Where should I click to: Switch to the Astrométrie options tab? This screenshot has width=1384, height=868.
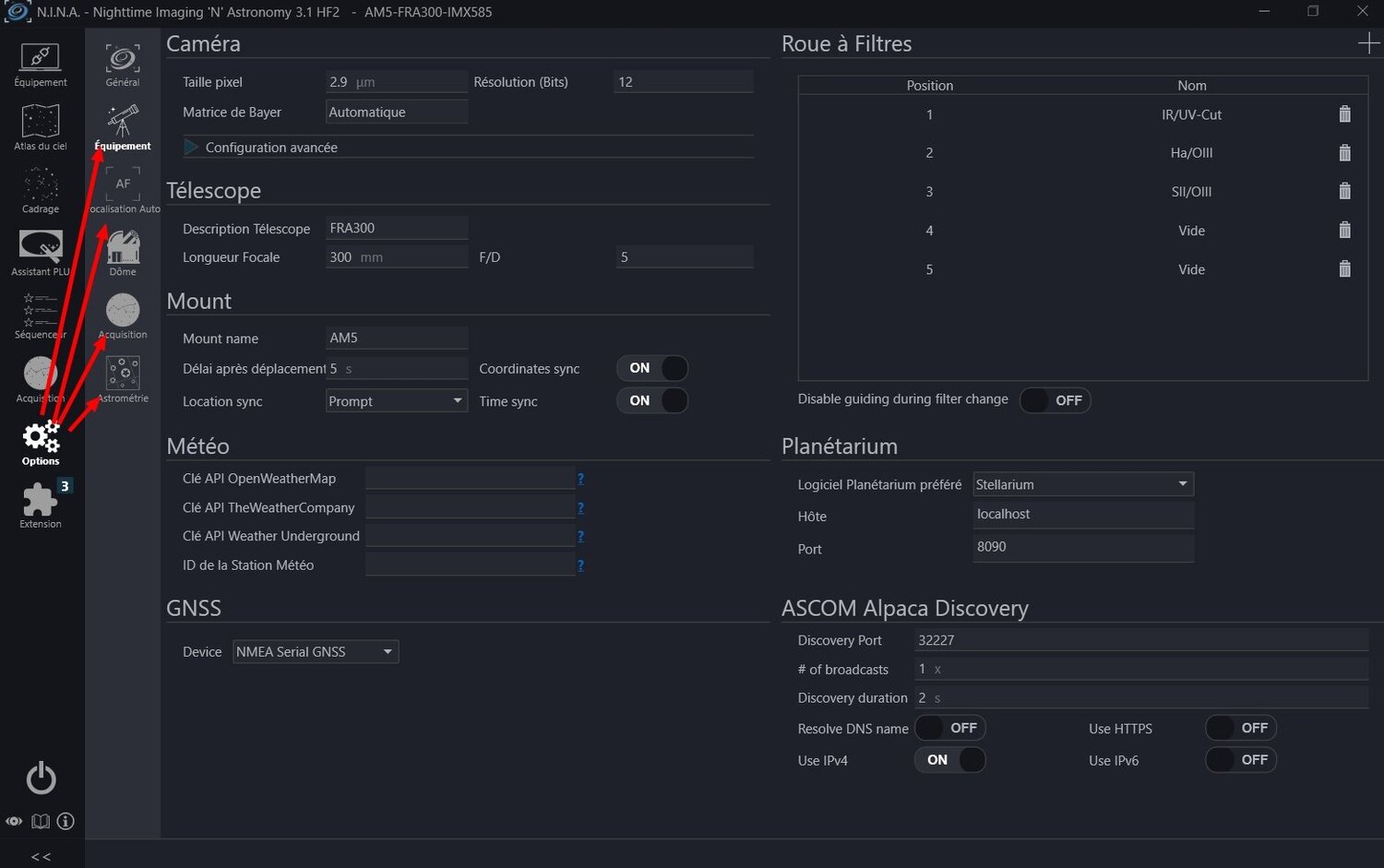pos(123,378)
